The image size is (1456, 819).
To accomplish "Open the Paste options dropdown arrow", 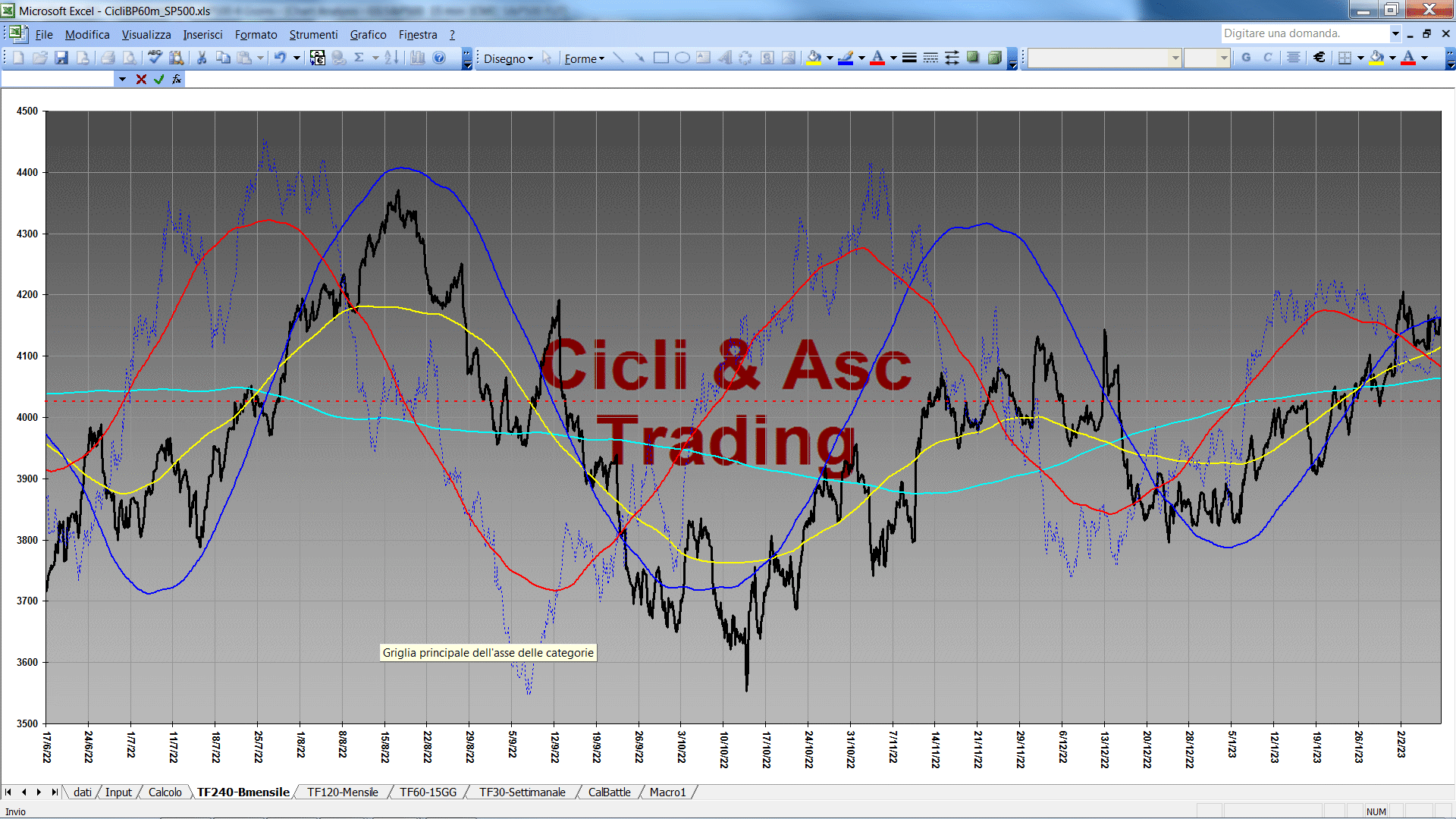I will coord(260,58).
